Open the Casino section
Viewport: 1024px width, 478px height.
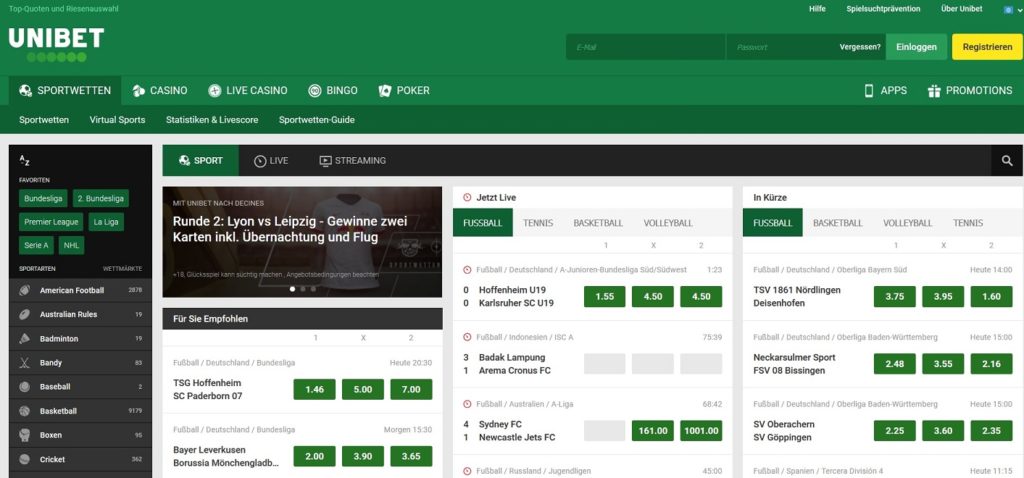[x=159, y=91]
